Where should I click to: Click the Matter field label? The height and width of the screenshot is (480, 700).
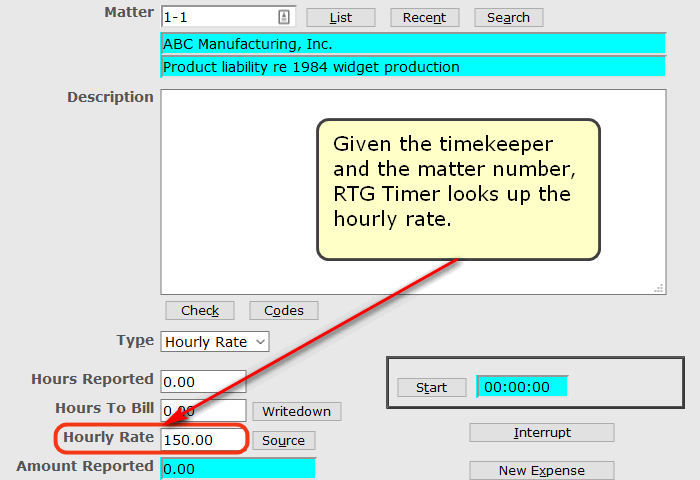(129, 12)
